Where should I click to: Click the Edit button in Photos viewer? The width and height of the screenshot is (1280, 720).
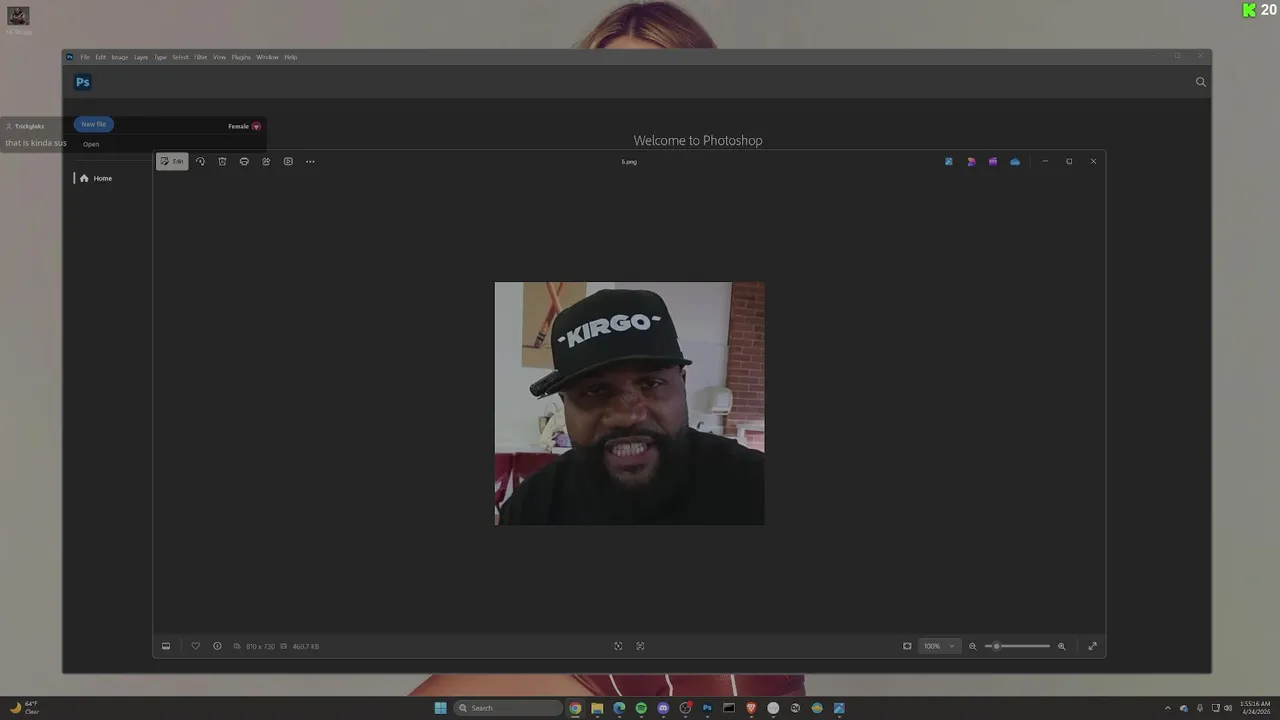click(172, 161)
